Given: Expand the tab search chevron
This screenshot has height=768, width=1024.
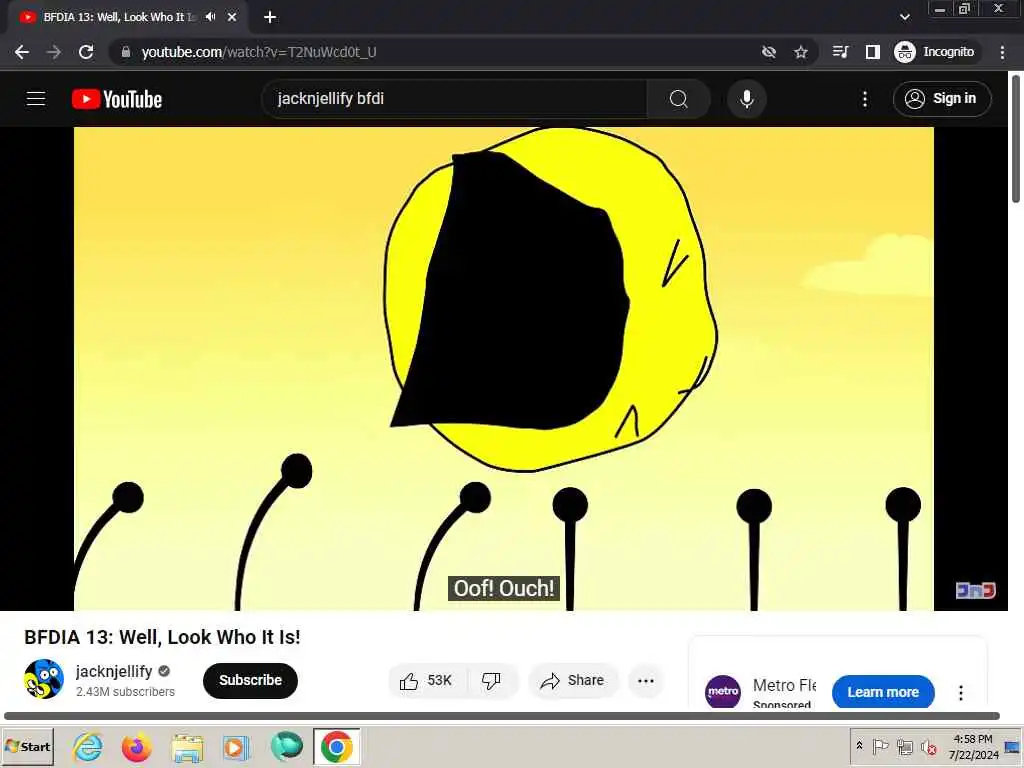Looking at the screenshot, I should pos(904,17).
